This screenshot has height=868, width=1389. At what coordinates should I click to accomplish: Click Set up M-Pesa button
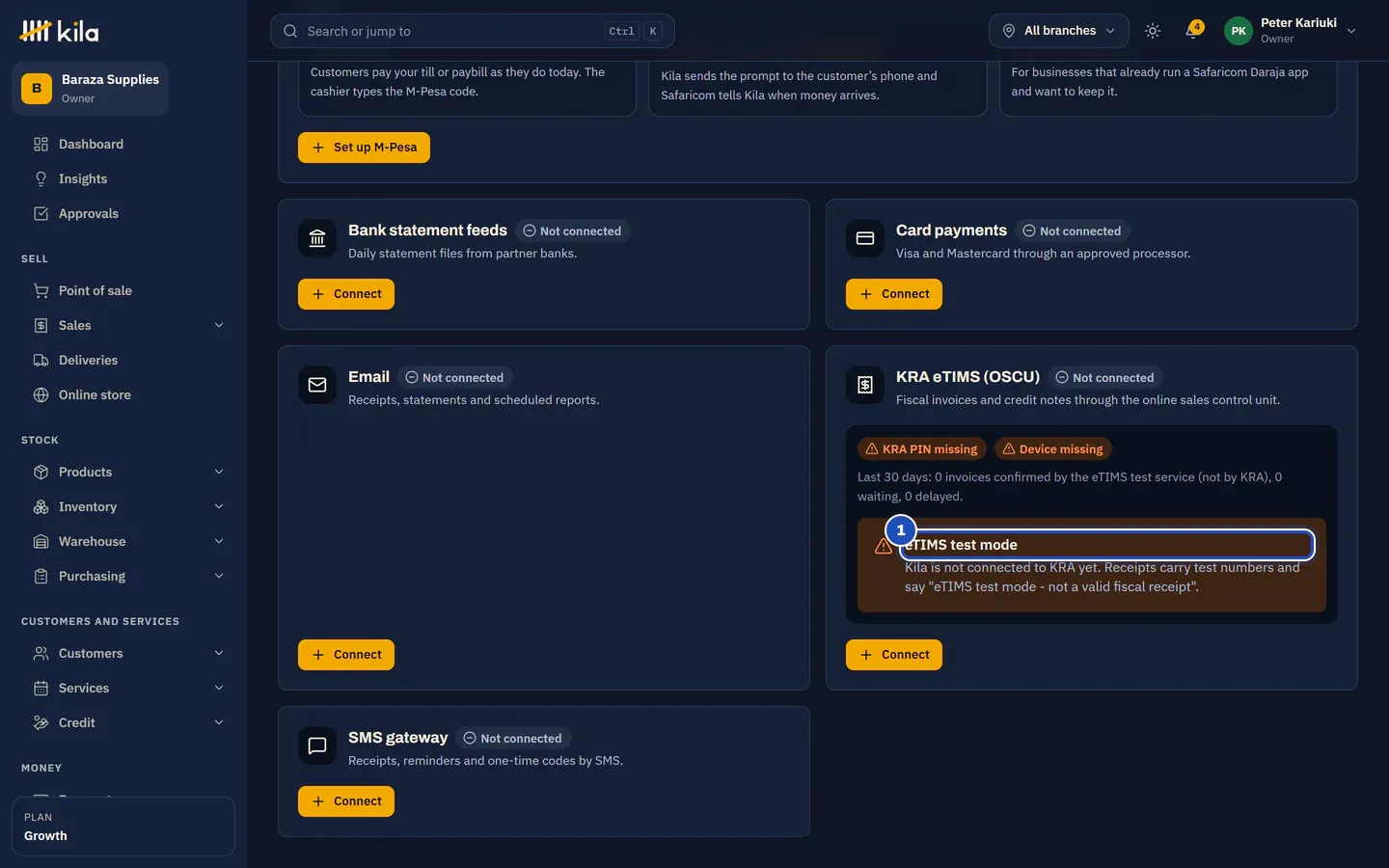click(x=364, y=148)
